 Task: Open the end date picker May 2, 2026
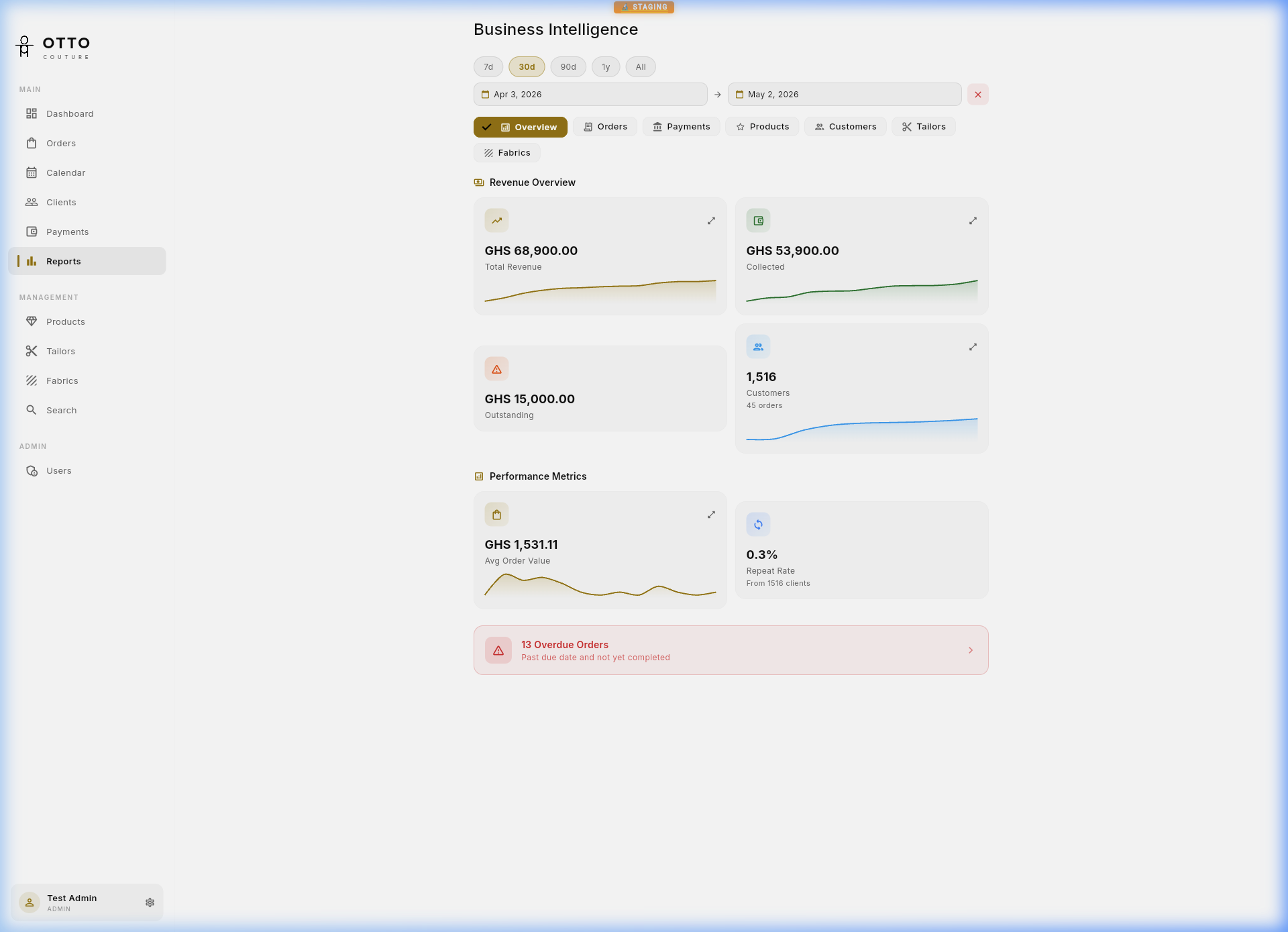(845, 95)
